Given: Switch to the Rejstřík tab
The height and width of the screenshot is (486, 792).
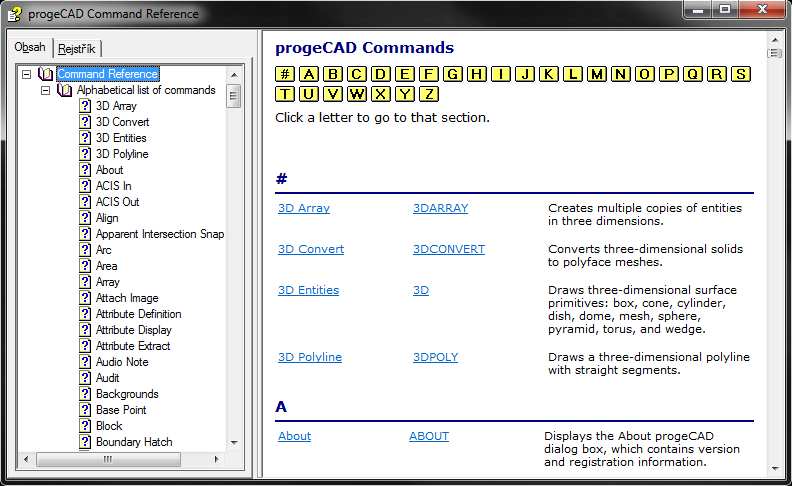Looking at the screenshot, I should 77,49.
